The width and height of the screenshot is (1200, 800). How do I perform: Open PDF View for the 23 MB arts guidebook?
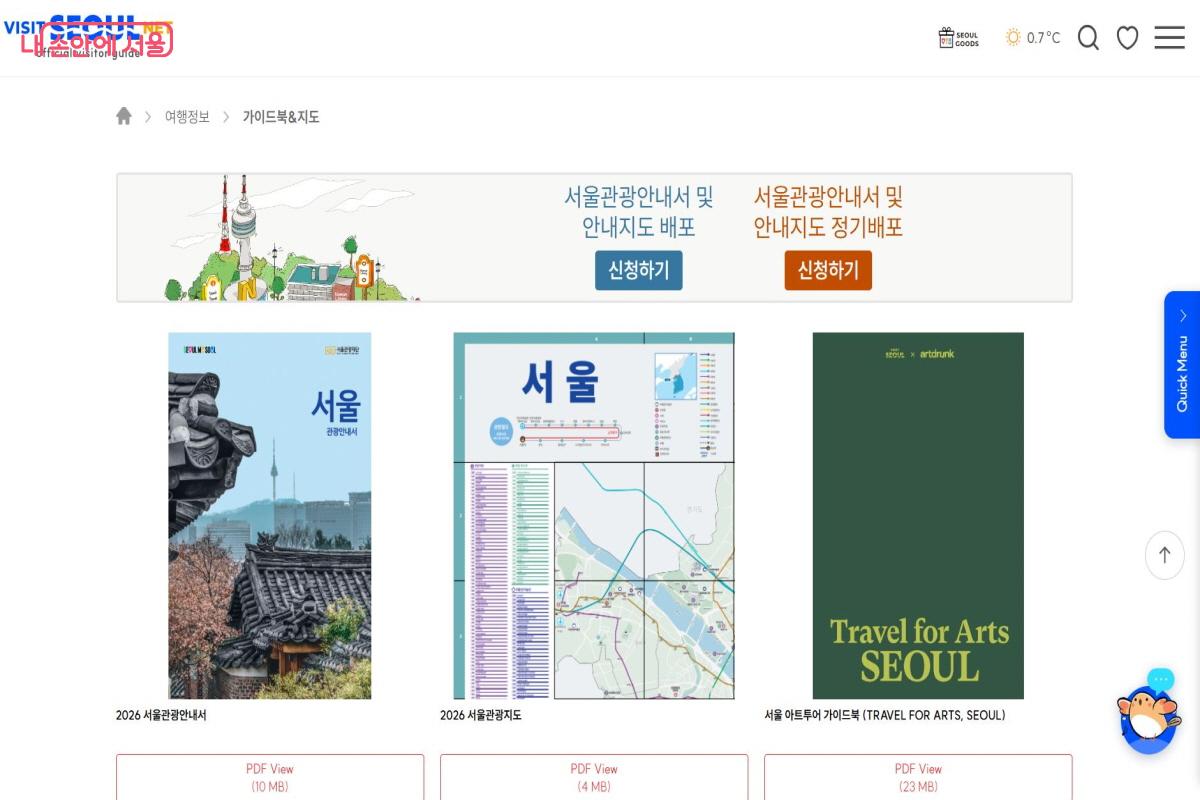(918, 776)
